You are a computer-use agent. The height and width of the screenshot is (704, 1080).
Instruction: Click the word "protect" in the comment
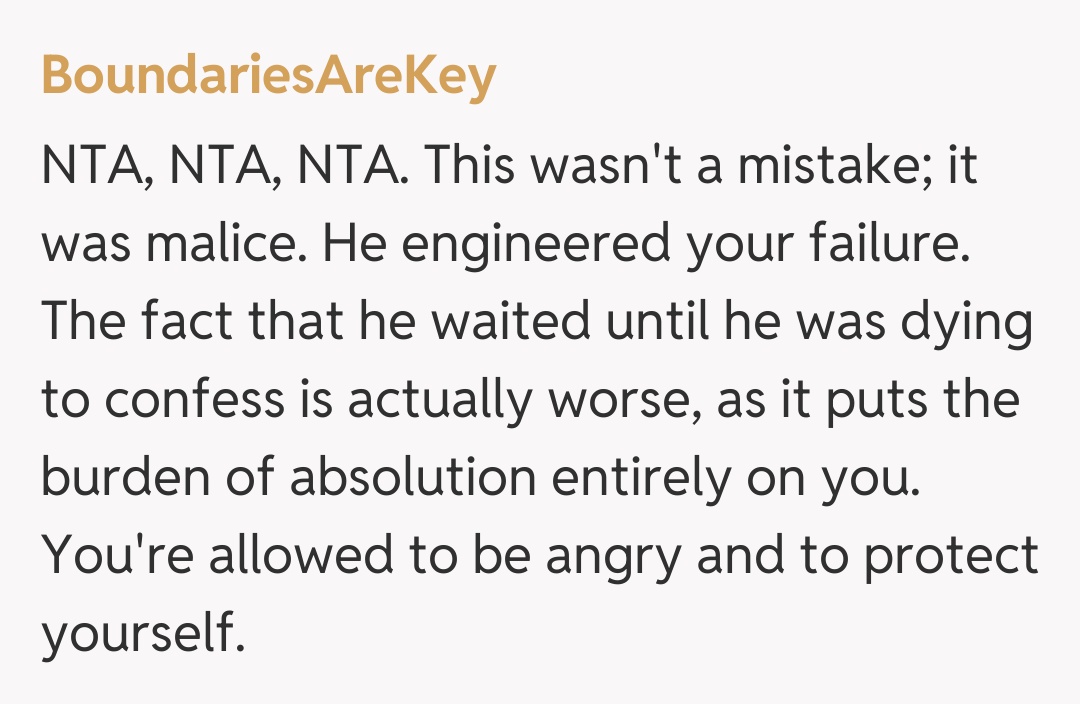point(950,557)
